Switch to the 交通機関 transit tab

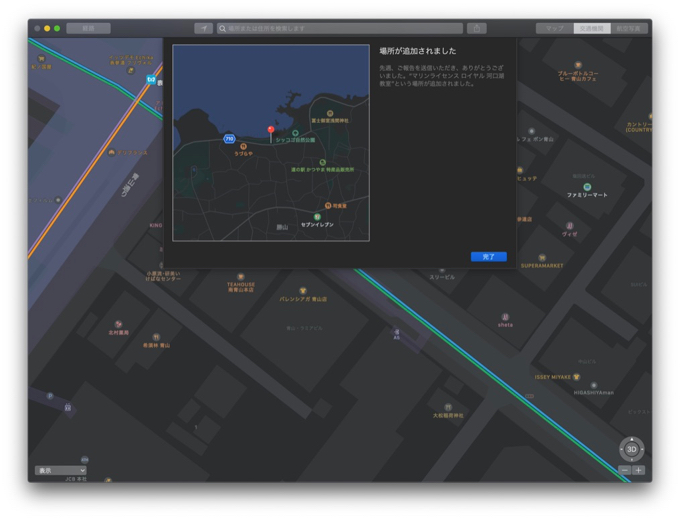pos(592,28)
